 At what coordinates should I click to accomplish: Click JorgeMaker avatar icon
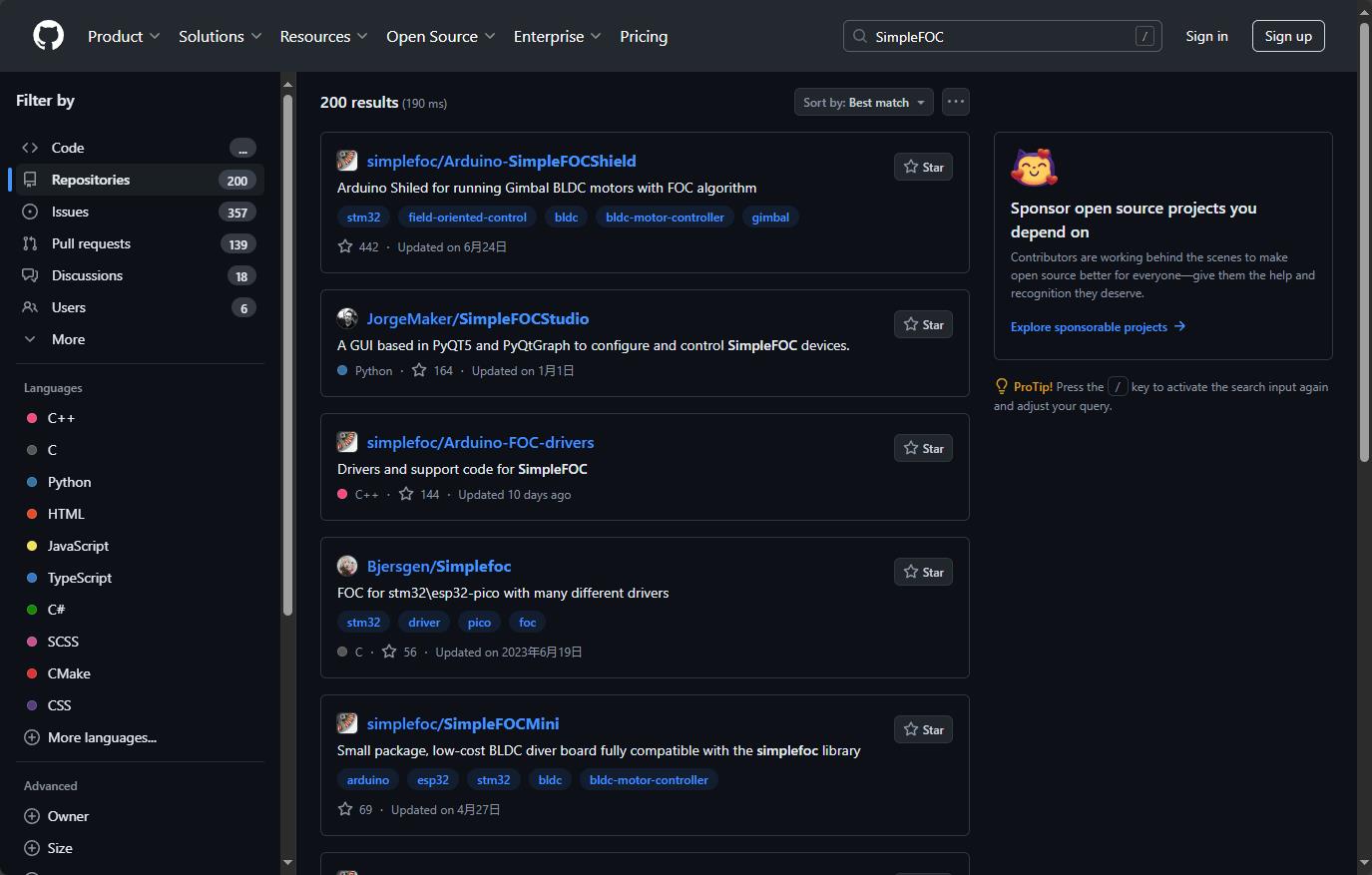[347, 318]
